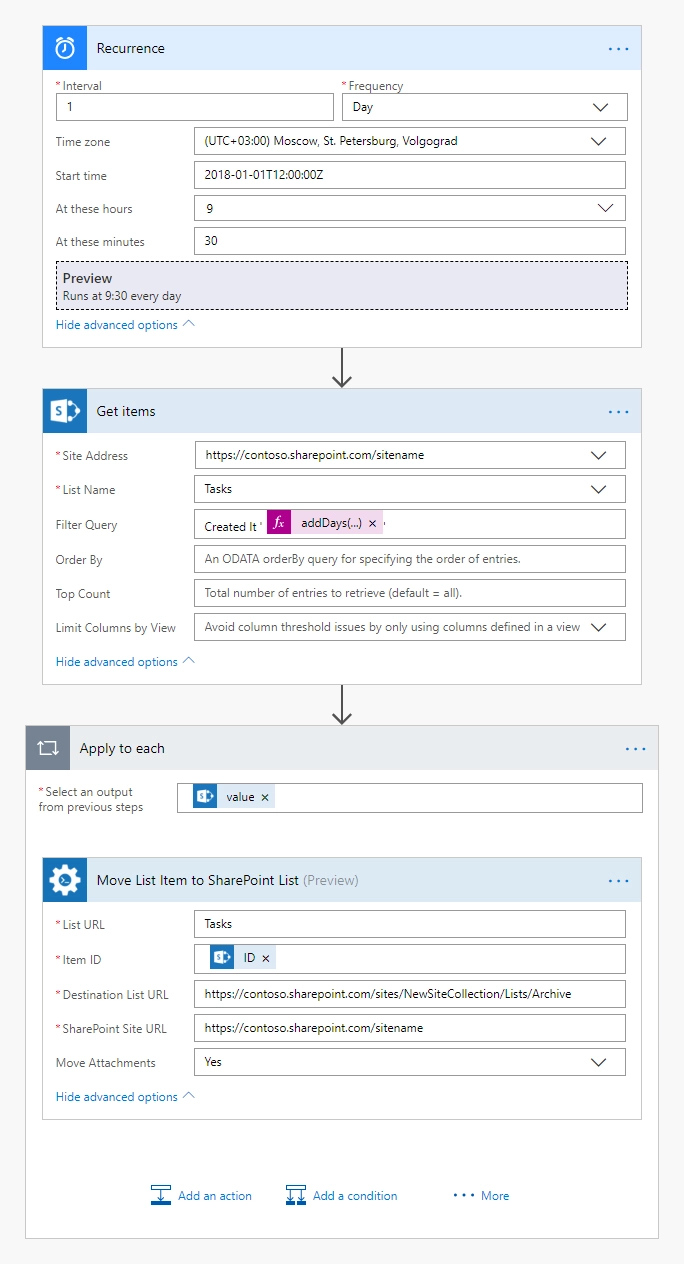Click the Apply to each loop icon
This screenshot has height=1264, width=684.
click(x=48, y=748)
